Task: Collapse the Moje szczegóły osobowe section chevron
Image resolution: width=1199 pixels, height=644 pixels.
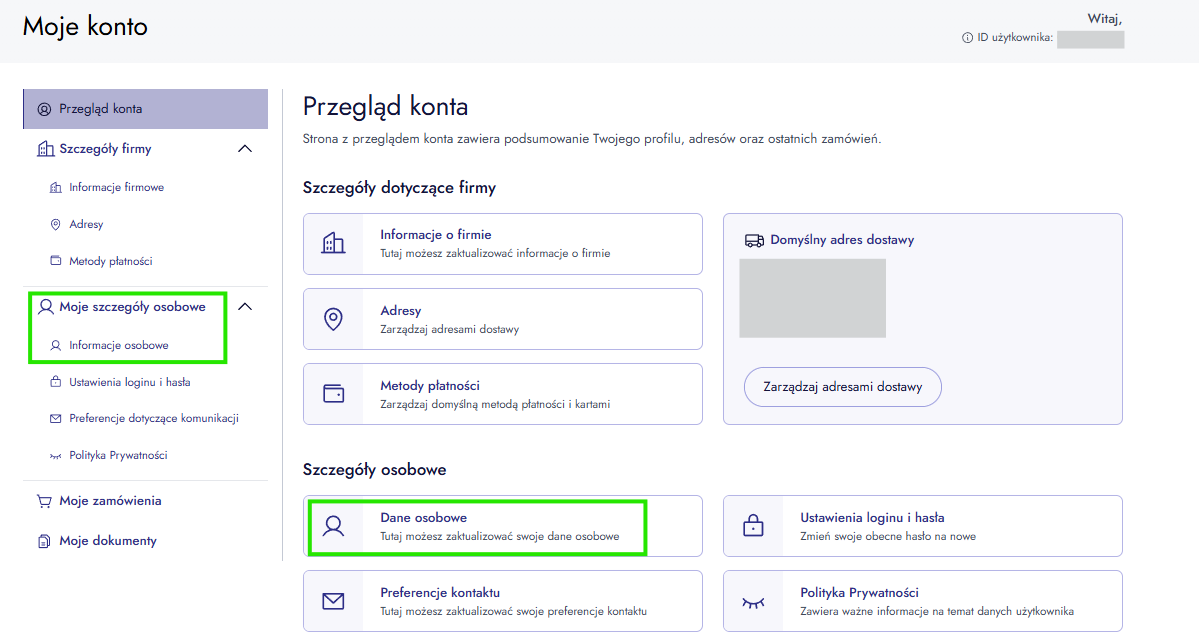Action: pos(245,307)
